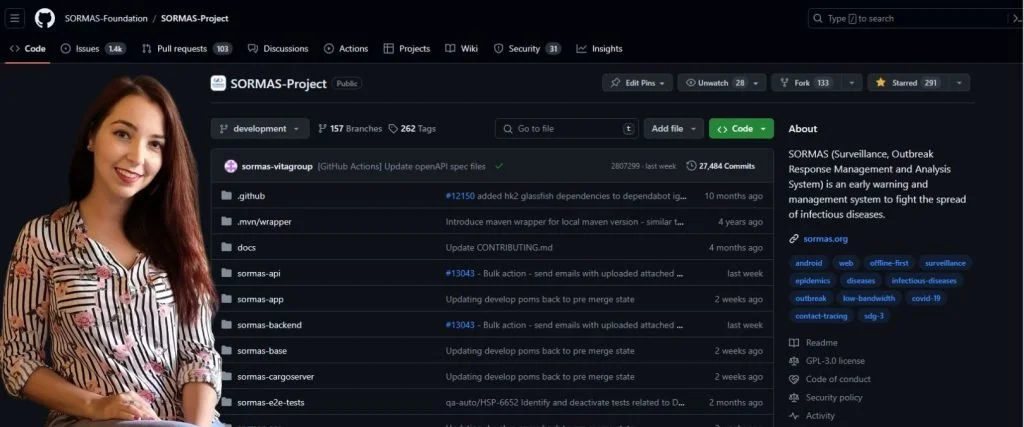The width and height of the screenshot is (1024, 427).
Task: Open the Readme link in About
Action: [x=813, y=343]
